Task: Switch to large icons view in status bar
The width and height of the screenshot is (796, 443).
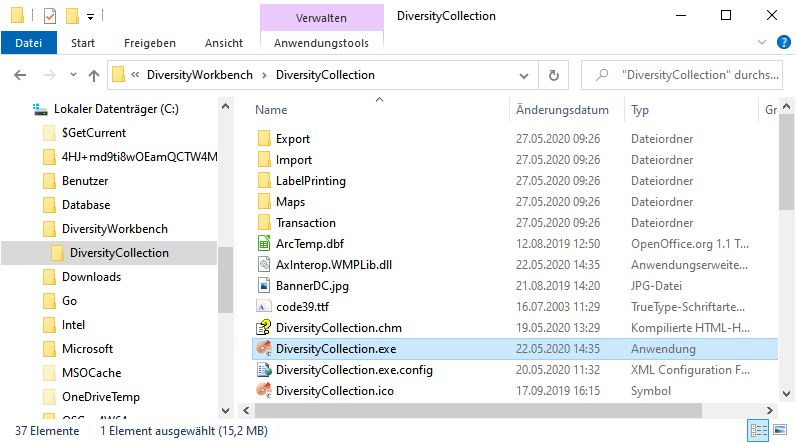Action: [x=779, y=431]
